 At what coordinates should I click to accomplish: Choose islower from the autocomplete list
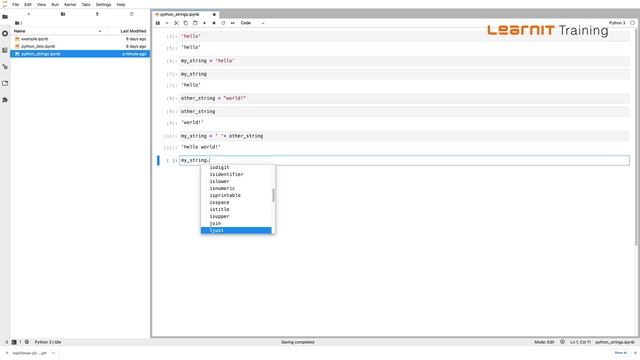click(236, 181)
